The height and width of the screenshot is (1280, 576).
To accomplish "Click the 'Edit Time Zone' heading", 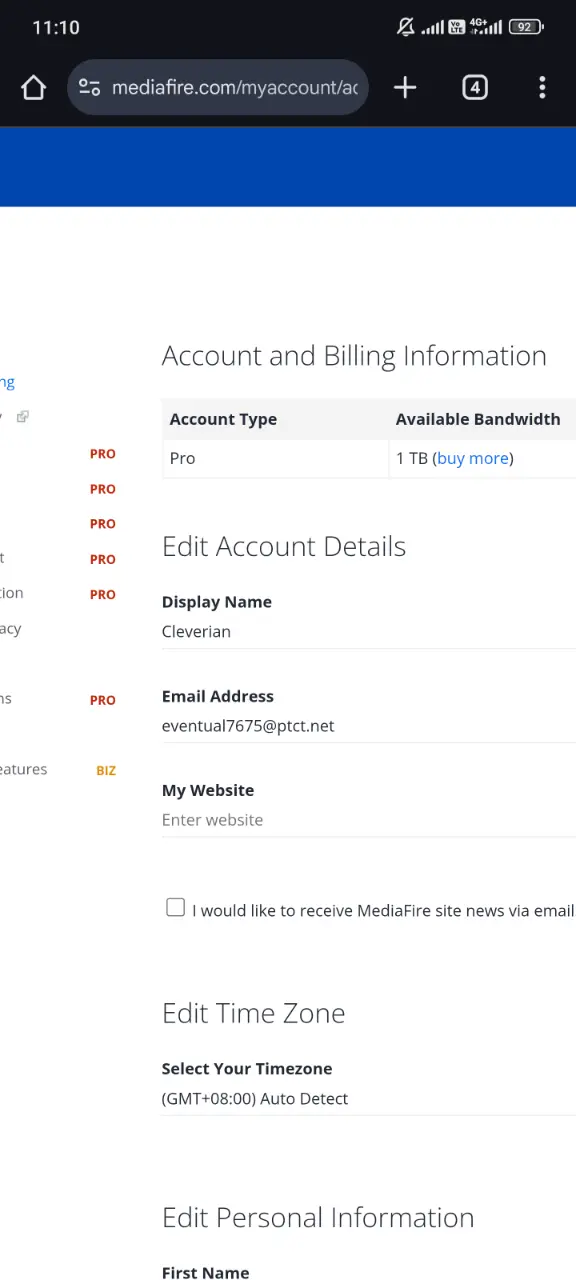I will click(254, 1013).
